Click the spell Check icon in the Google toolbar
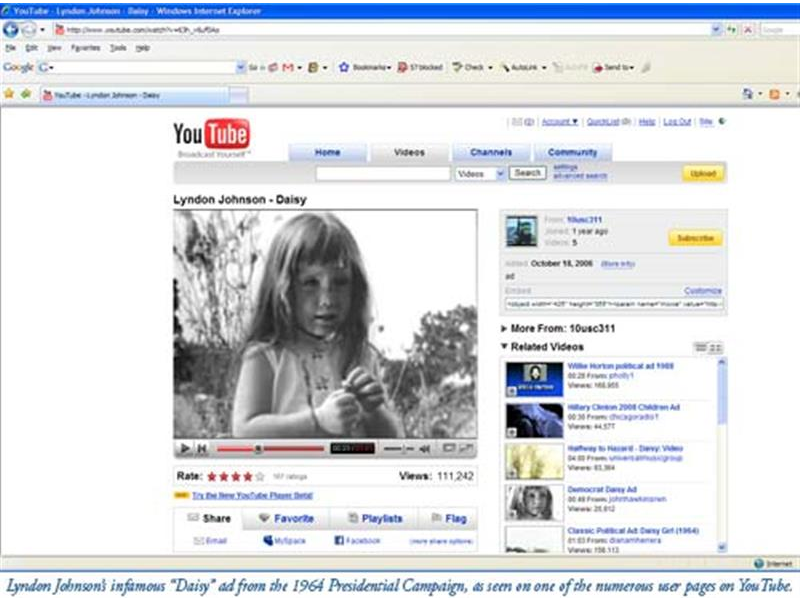This screenshot has width=800, height=600. [x=458, y=67]
